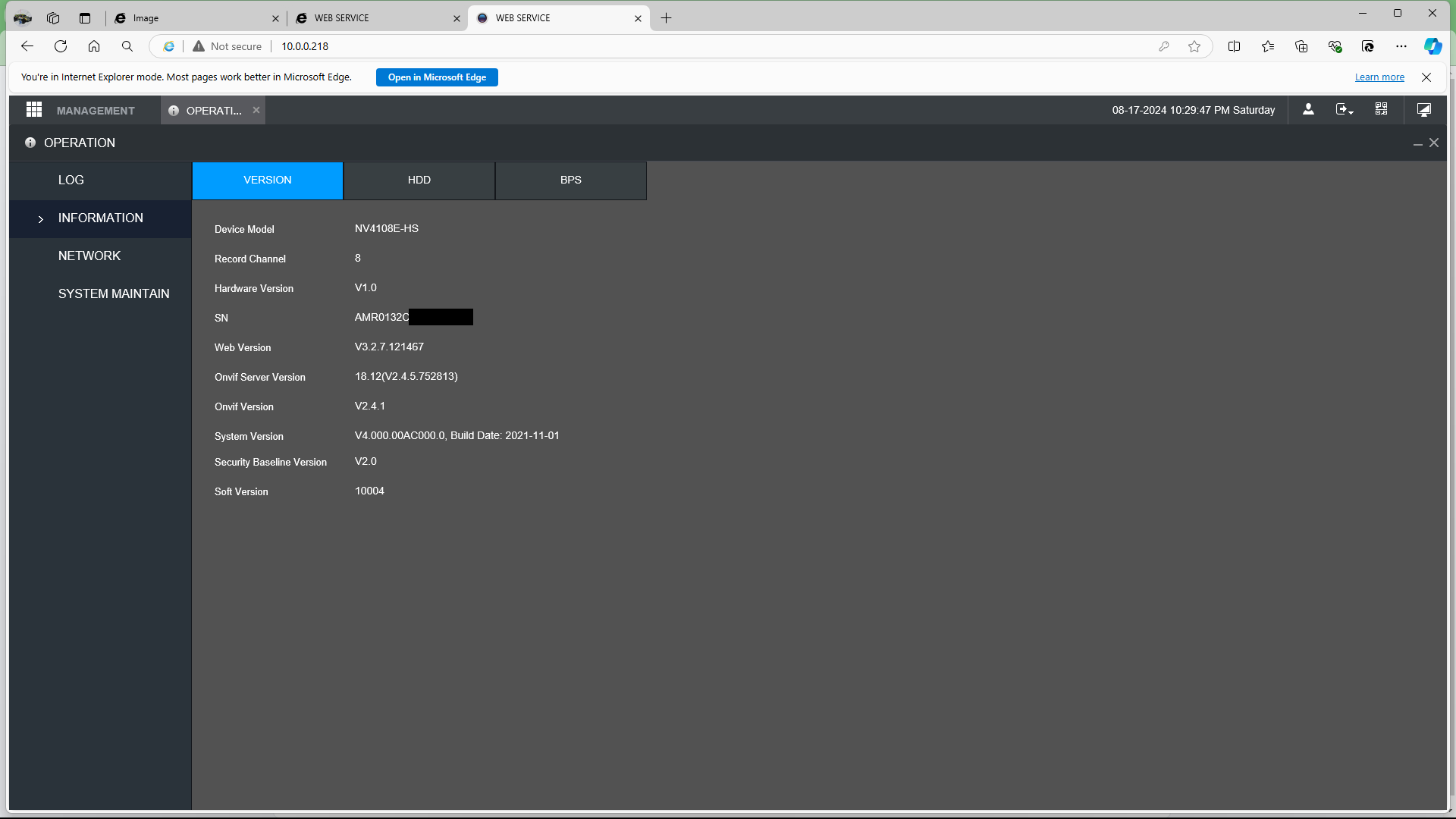Switch to the VERSION tab

(x=268, y=180)
